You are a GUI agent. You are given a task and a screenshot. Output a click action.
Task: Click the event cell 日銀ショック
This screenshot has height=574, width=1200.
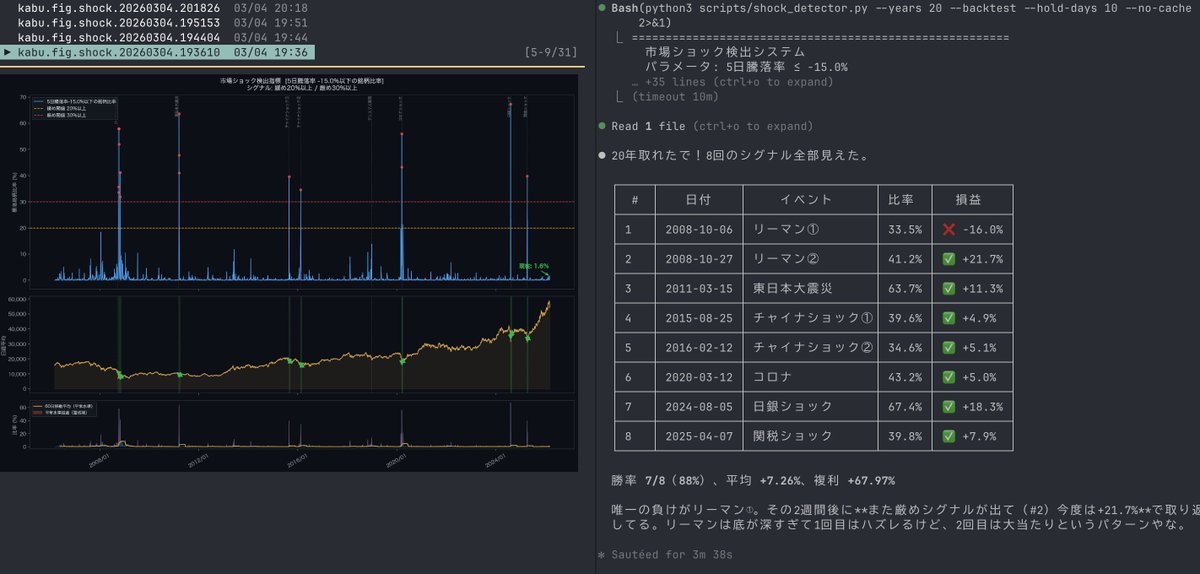[x=792, y=407]
